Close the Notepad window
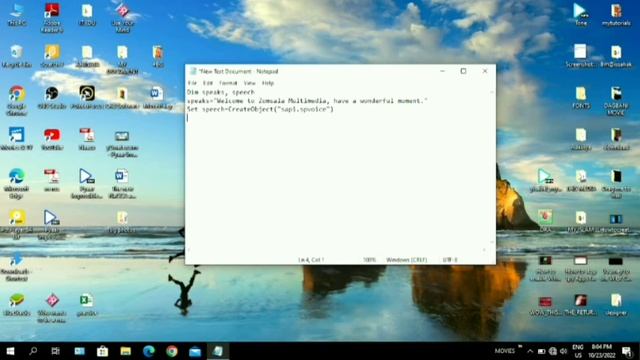 pyautogui.click(x=485, y=71)
